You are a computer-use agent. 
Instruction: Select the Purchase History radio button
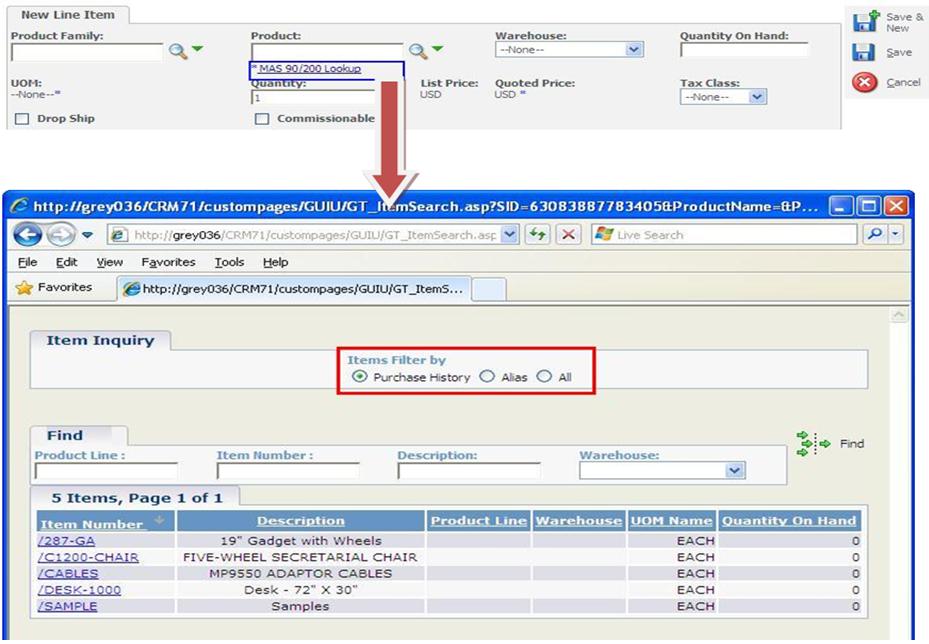pos(359,376)
